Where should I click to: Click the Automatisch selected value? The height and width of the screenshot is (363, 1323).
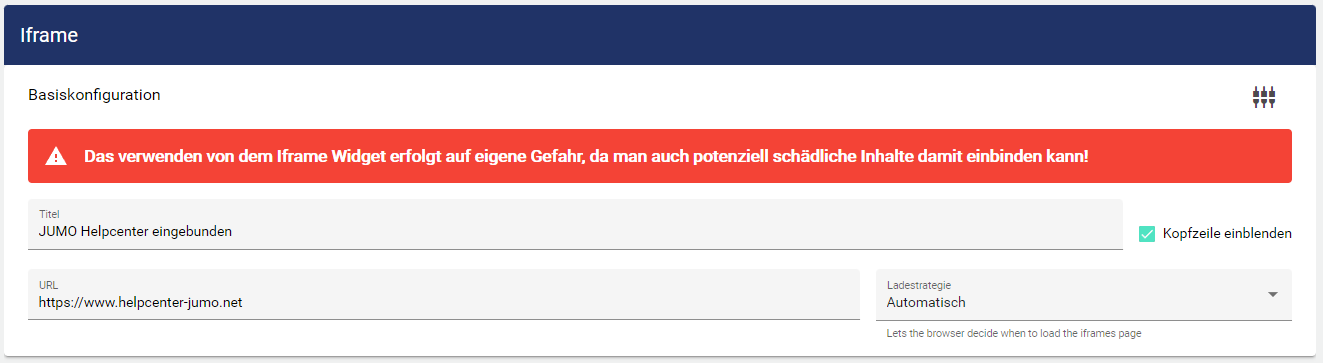(926, 303)
